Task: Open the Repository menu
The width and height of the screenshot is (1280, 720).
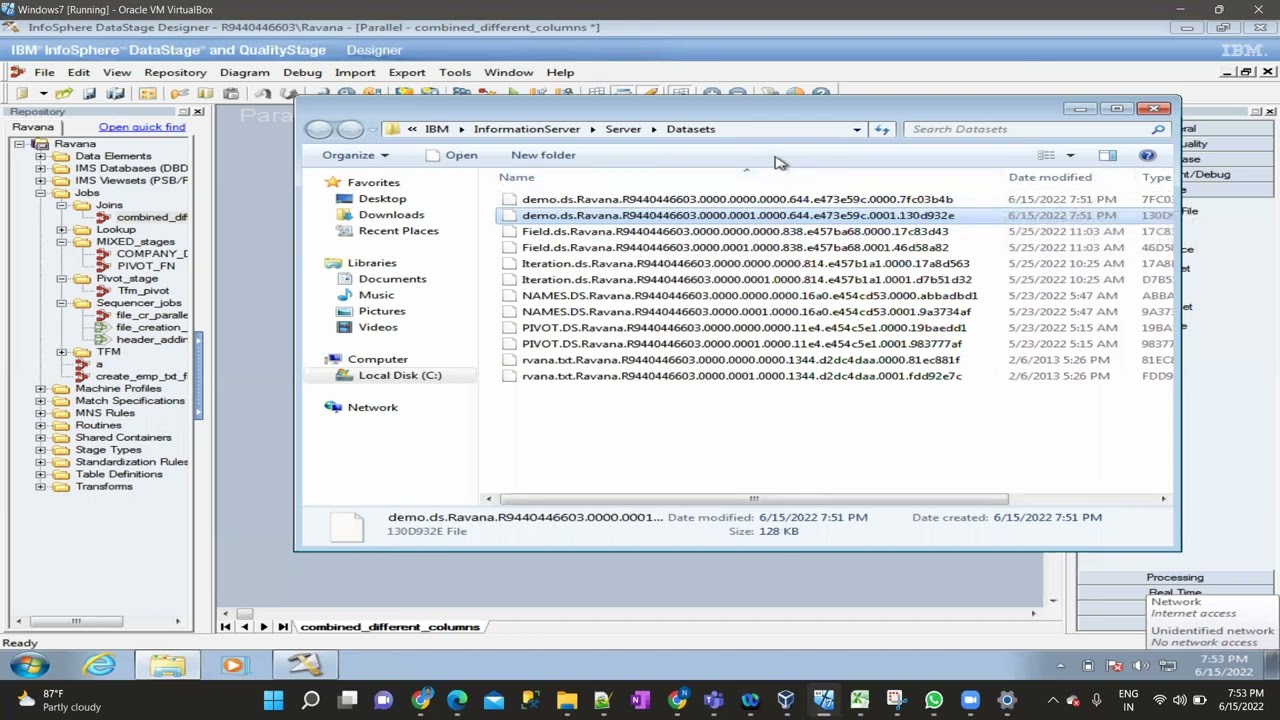Action: 175,72
